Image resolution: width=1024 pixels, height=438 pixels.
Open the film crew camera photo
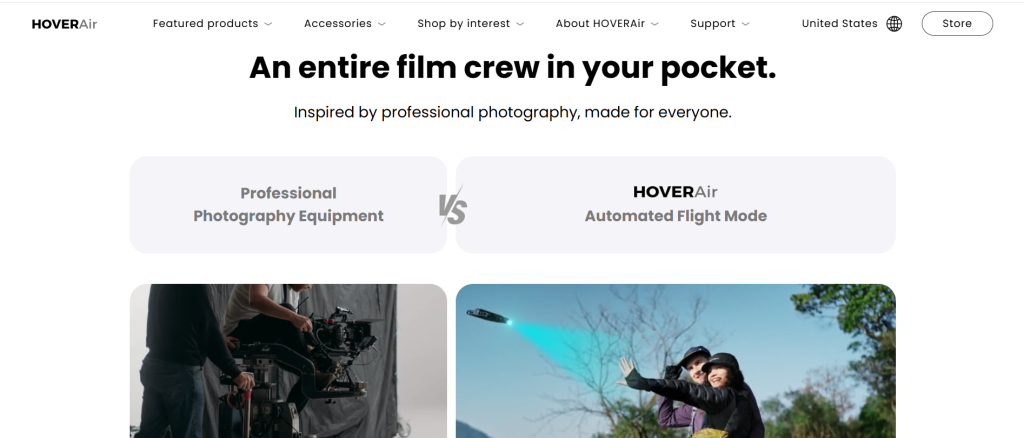[288, 361]
